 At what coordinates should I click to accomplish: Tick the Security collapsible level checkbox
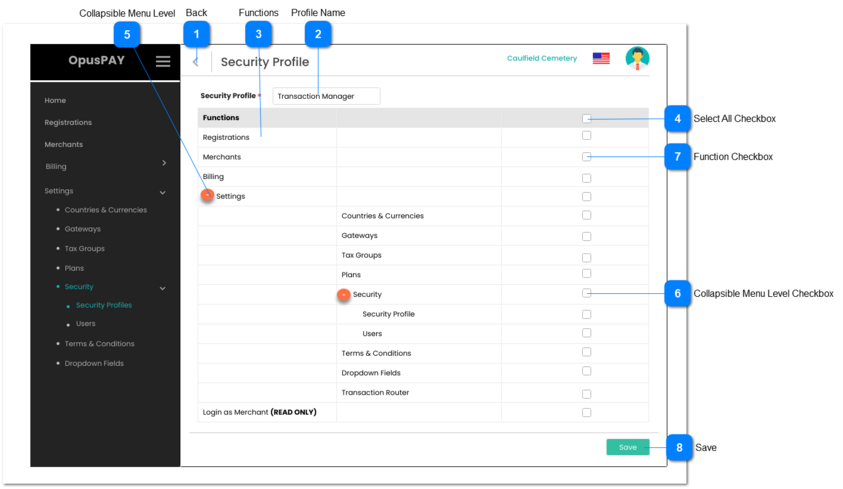[587, 294]
